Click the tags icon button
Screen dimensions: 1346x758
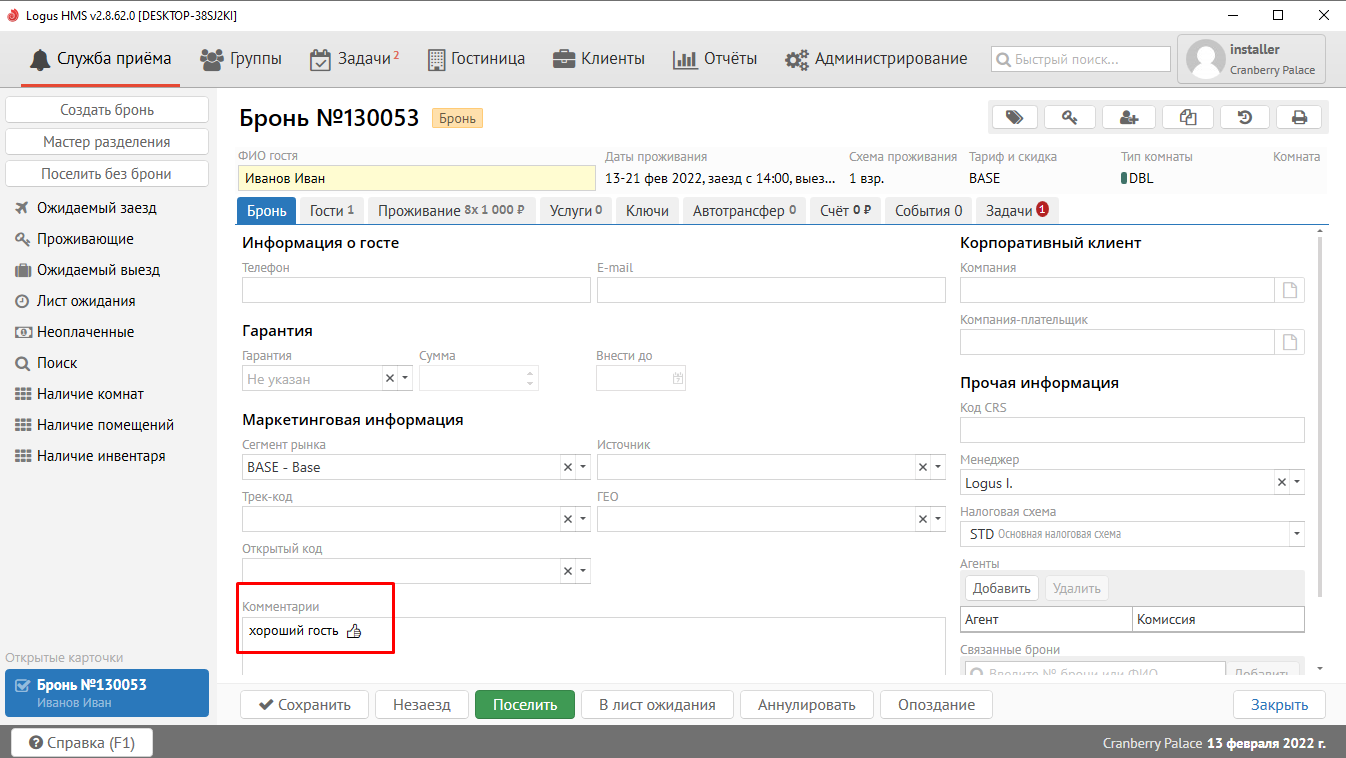click(1014, 117)
